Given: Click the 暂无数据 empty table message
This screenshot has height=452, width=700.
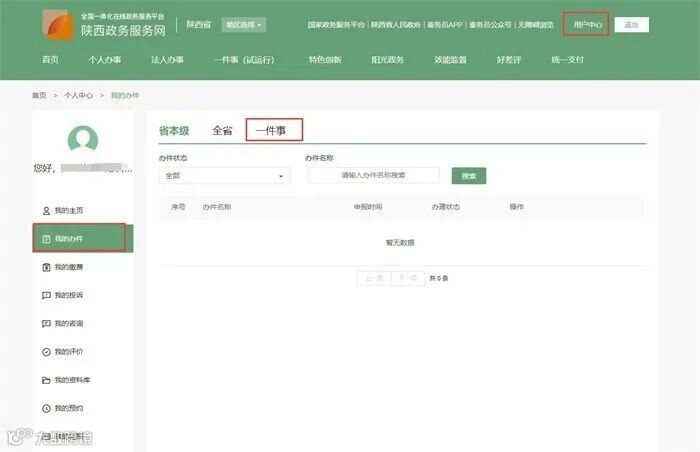Looking at the screenshot, I should [x=400, y=243].
